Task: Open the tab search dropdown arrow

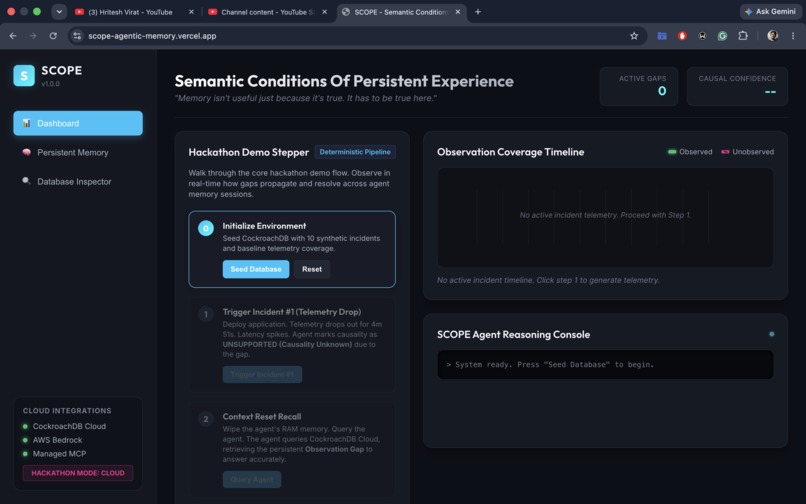Action: point(59,12)
